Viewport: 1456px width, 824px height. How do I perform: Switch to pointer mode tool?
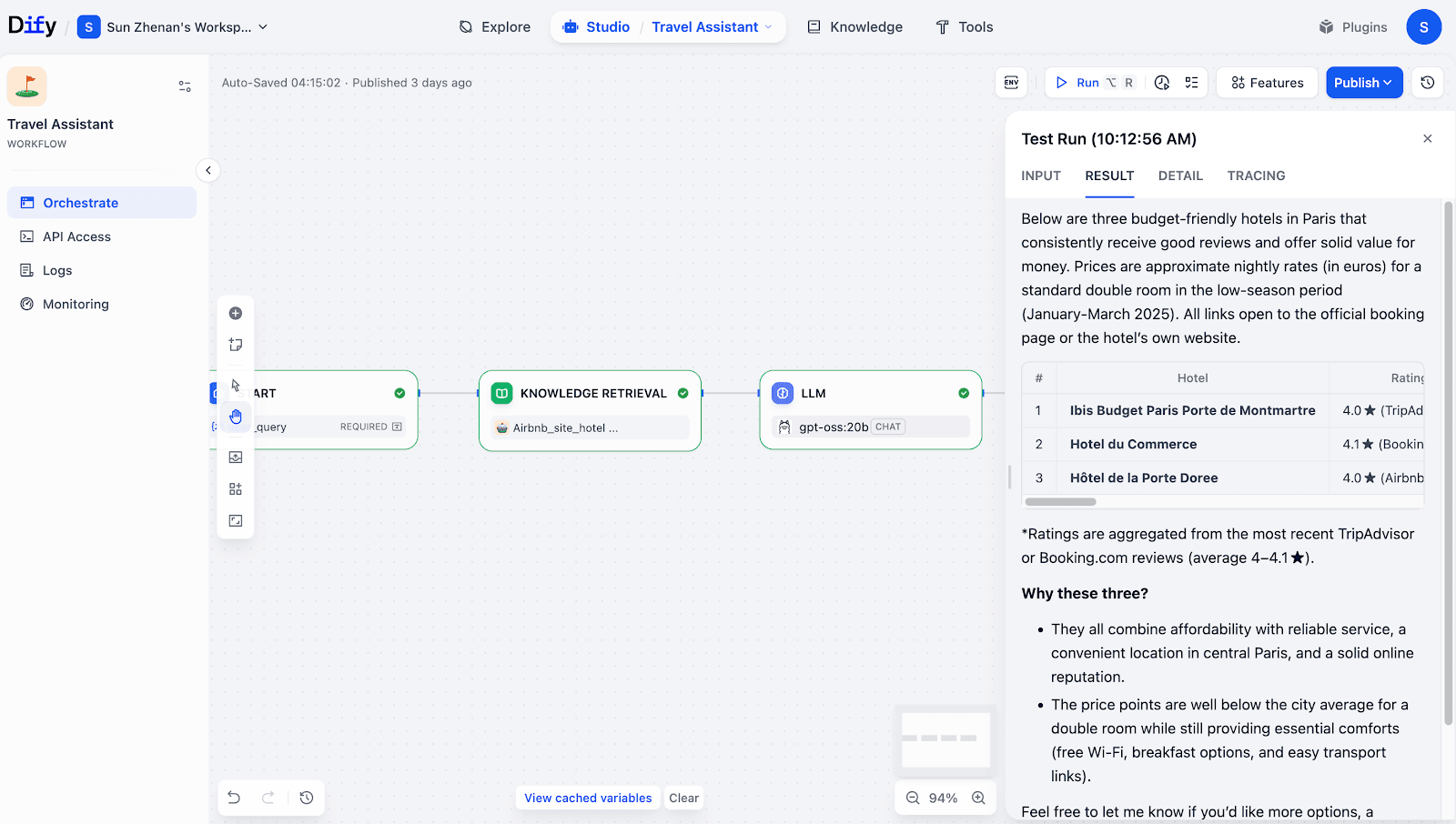(x=236, y=385)
